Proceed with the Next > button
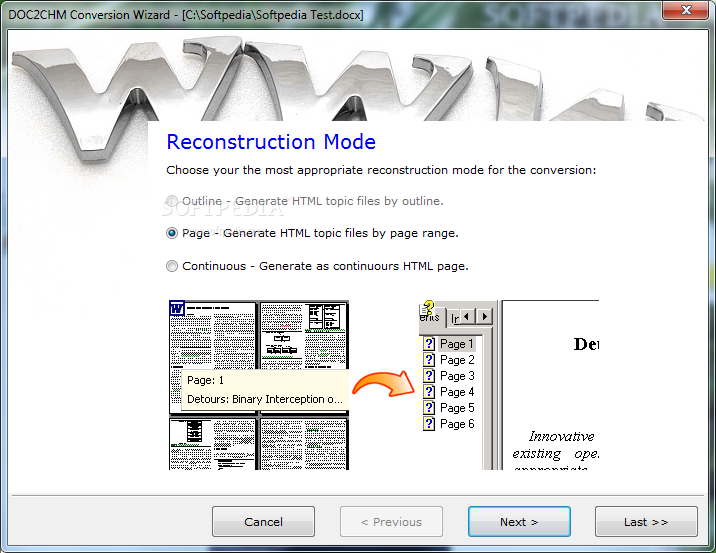This screenshot has width=716, height=553. (x=519, y=521)
